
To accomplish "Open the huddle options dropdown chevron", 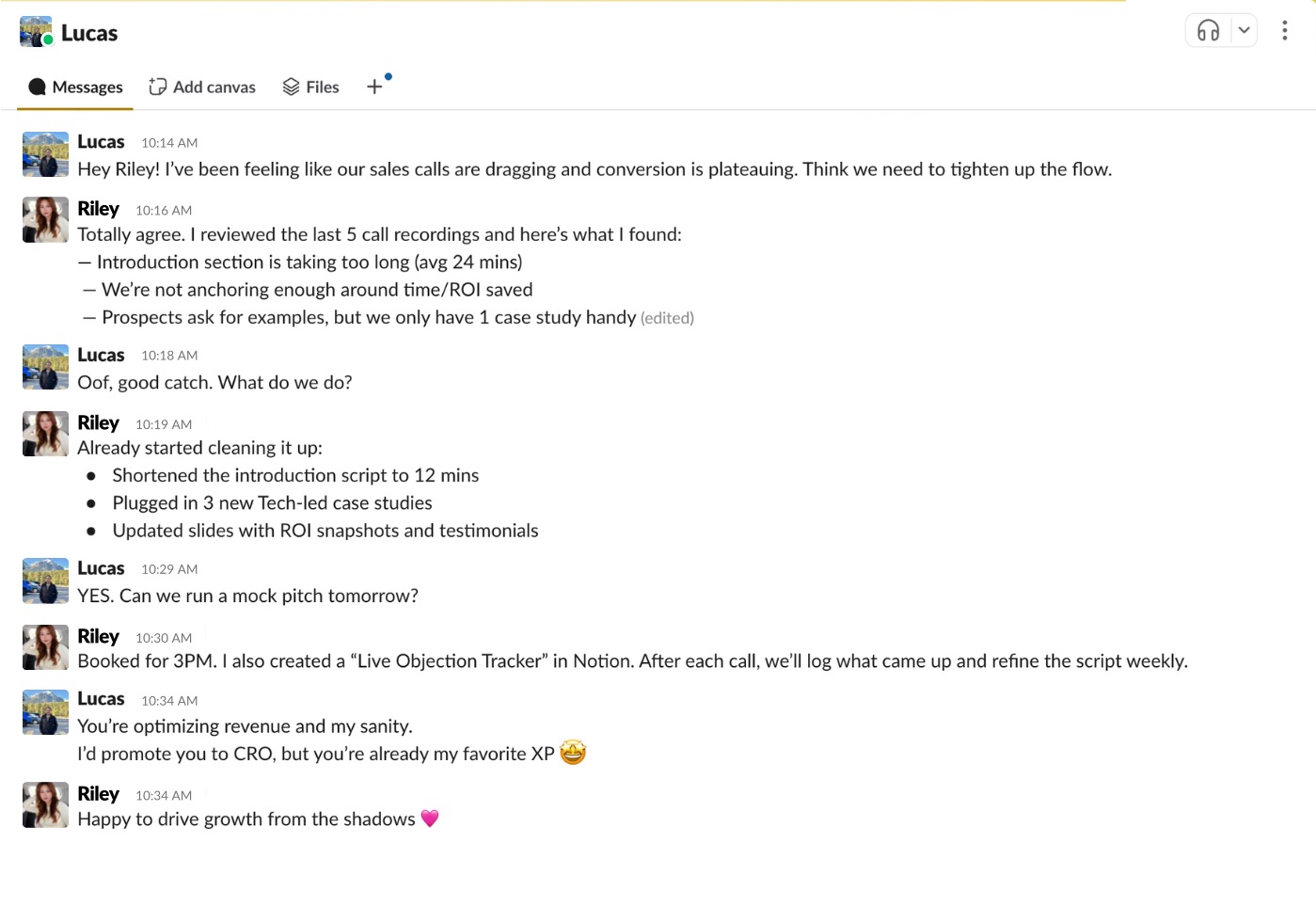I will (x=1244, y=31).
